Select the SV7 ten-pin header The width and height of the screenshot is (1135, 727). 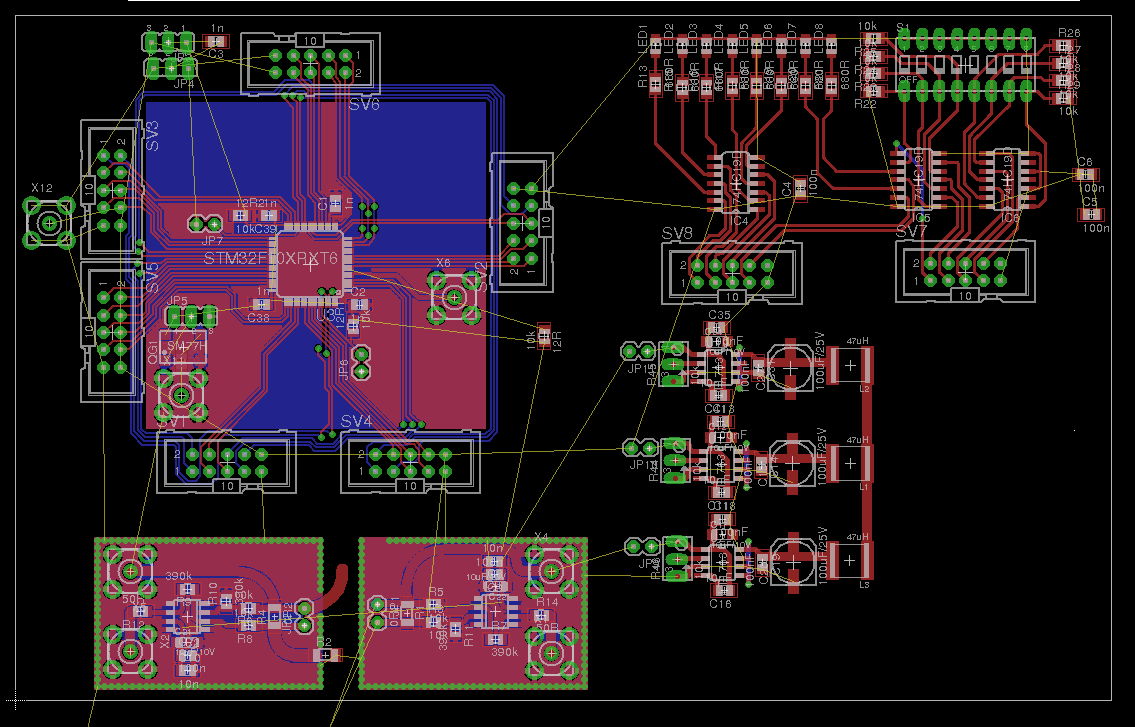click(x=965, y=272)
